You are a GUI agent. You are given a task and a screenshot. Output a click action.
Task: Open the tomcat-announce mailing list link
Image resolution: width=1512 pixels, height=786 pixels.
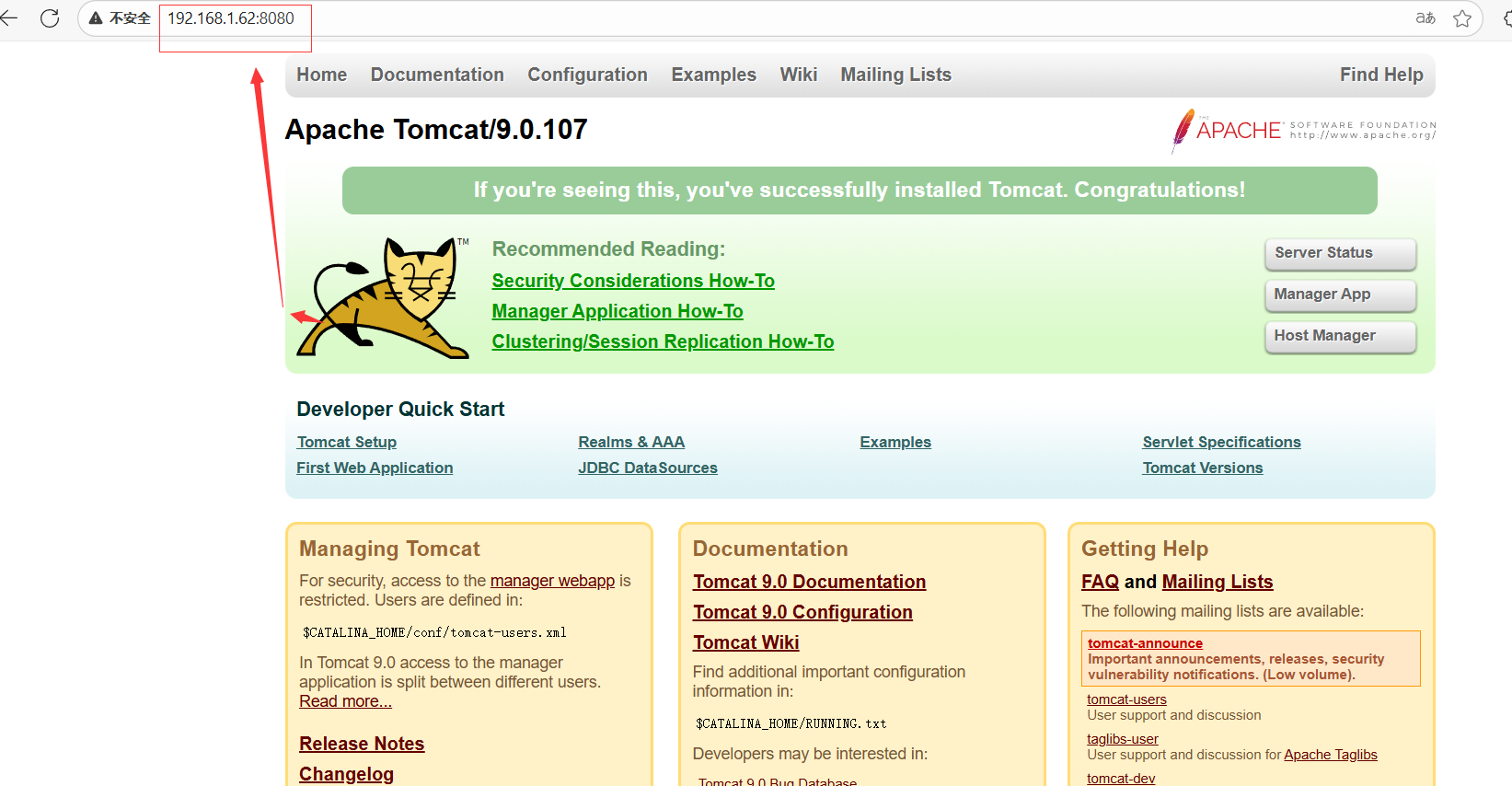coord(1145,643)
